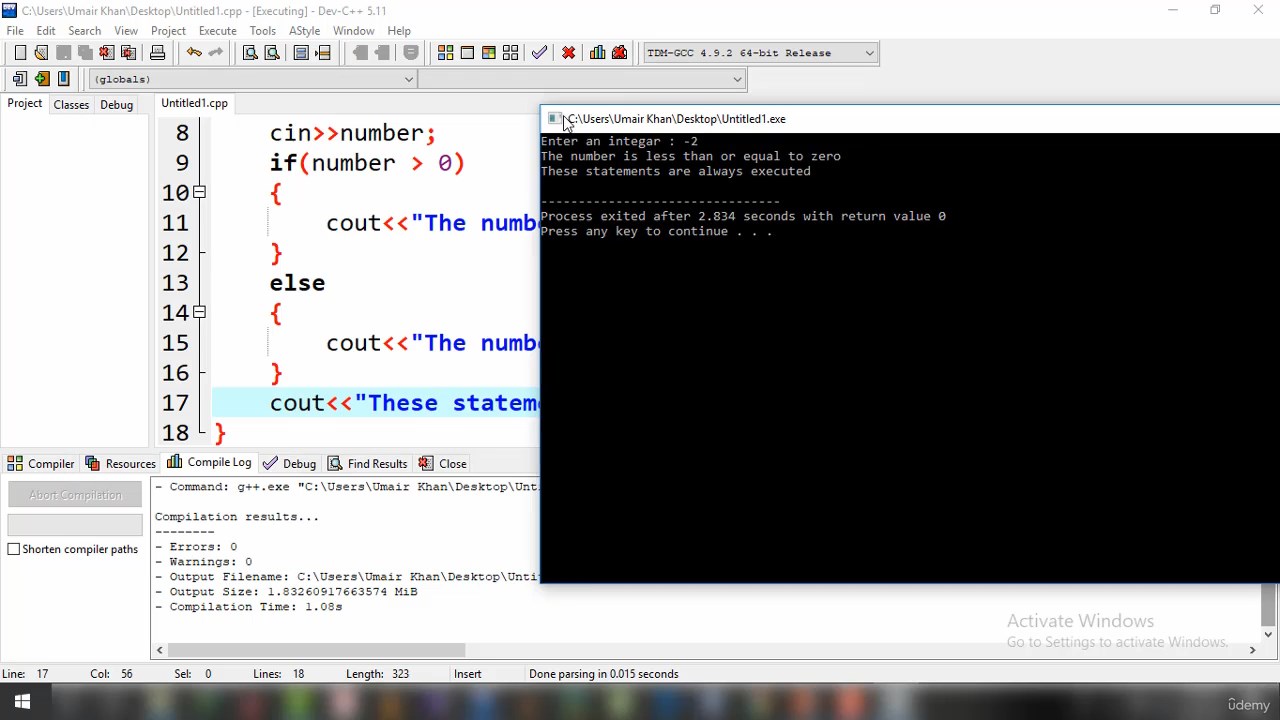Run the program toolbar icon
The image size is (1280, 720).
[467, 53]
